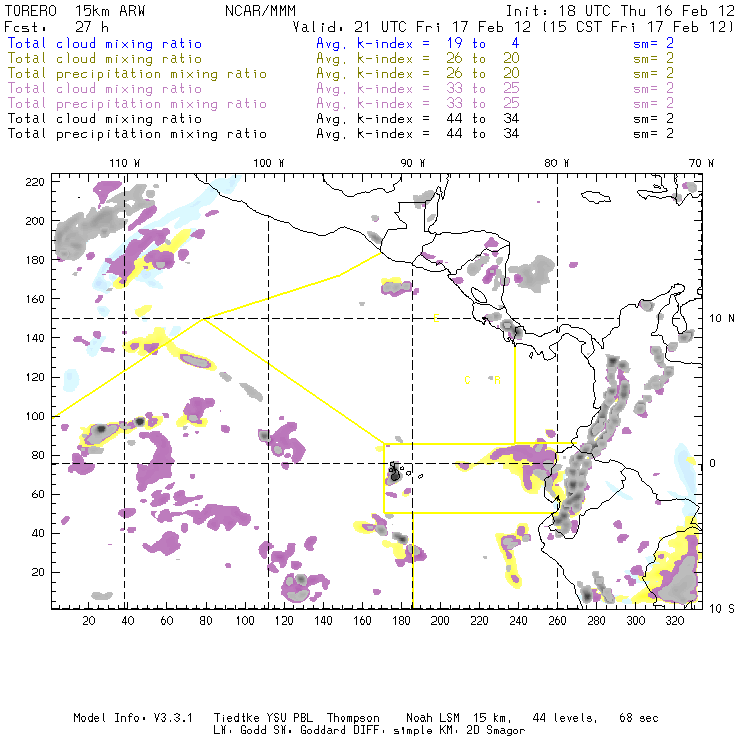Viewport: 740px width, 740px height.
Task: Click the '(15 CST Fri 17 Feb 12)' local time text
Action: click(x=638, y=26)
